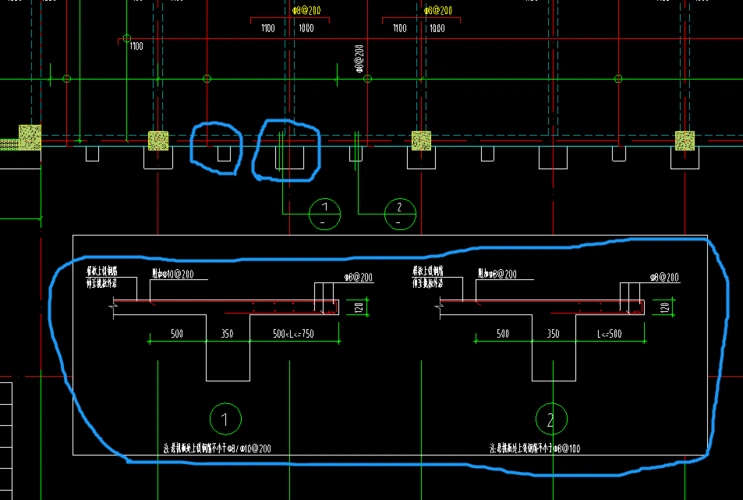Image resolution: width=743 pixels, height=500 pixels.
Task: Select the left 500 dimension in detail 1
Action: (177, 333)
